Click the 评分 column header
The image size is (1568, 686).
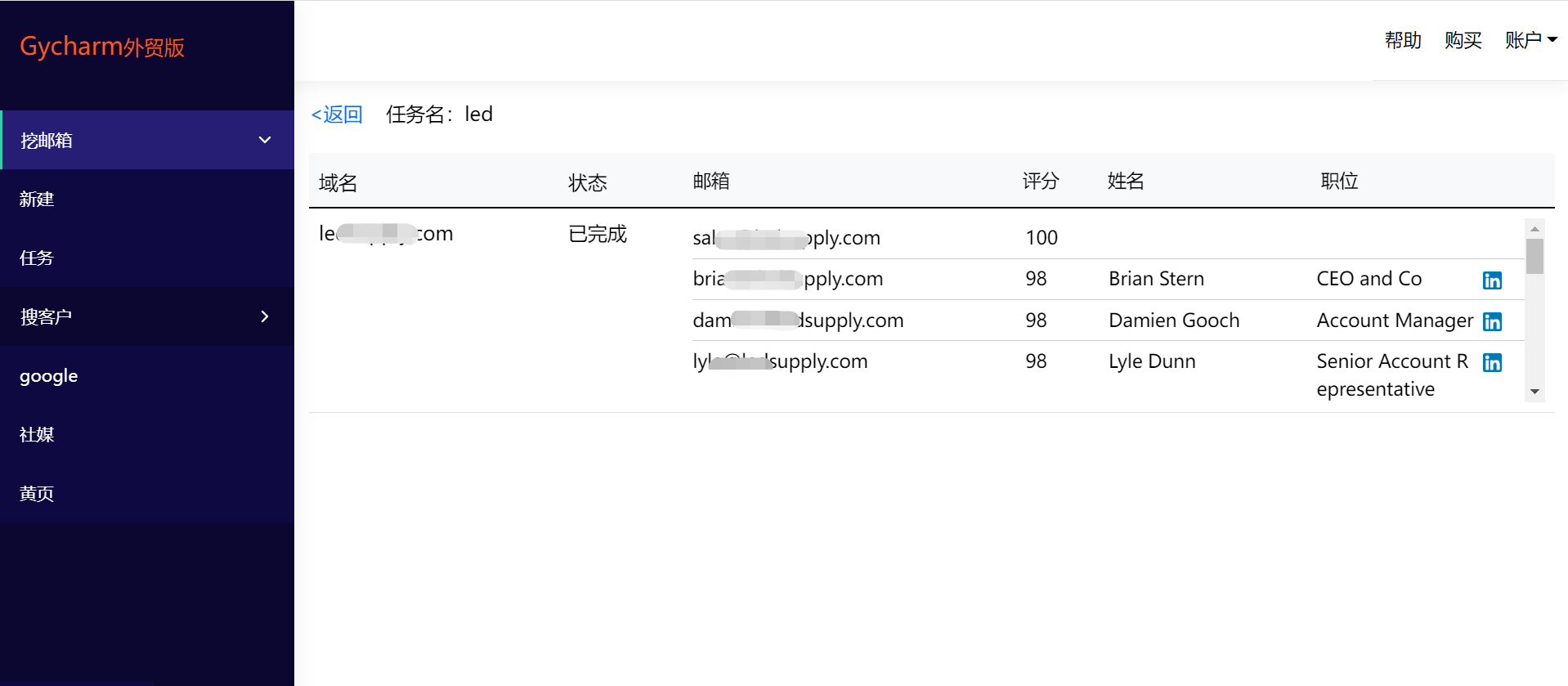coord(1041,181)
